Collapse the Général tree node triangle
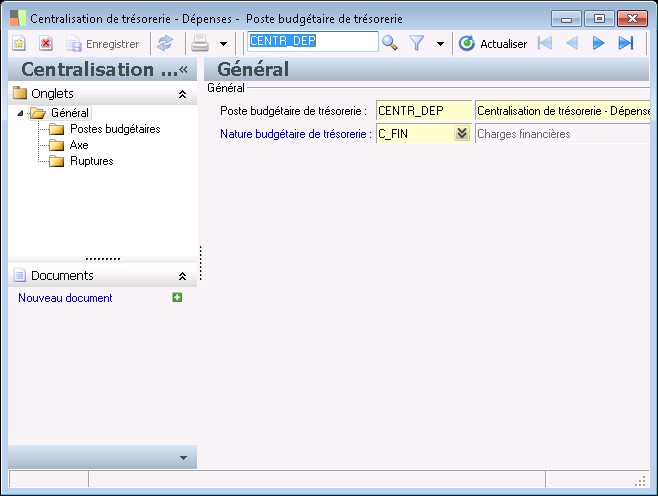The width and height of the screenshot is (658, 496). [x=20, y=113]
